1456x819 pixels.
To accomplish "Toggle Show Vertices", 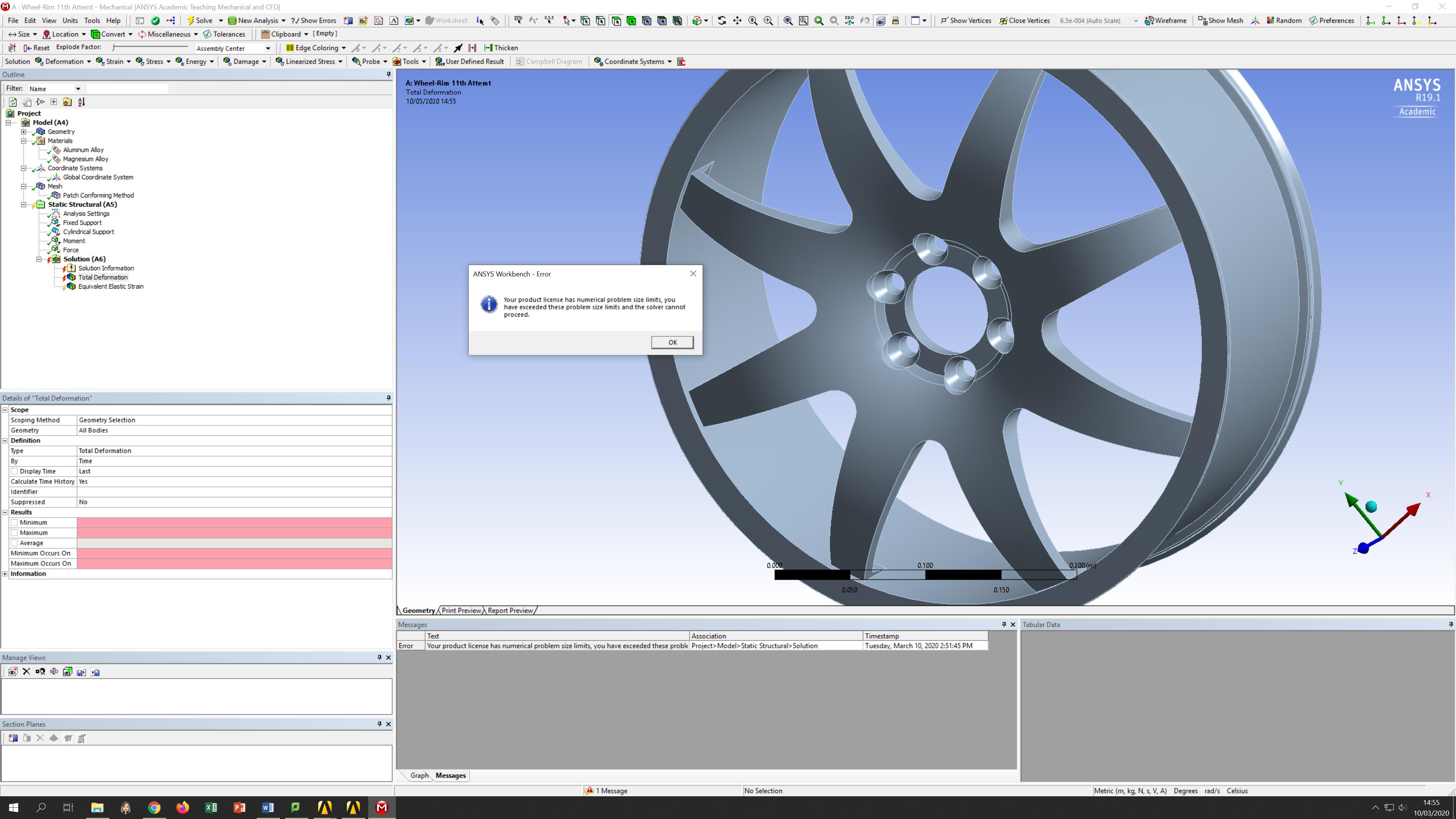I will coord(965,20).
